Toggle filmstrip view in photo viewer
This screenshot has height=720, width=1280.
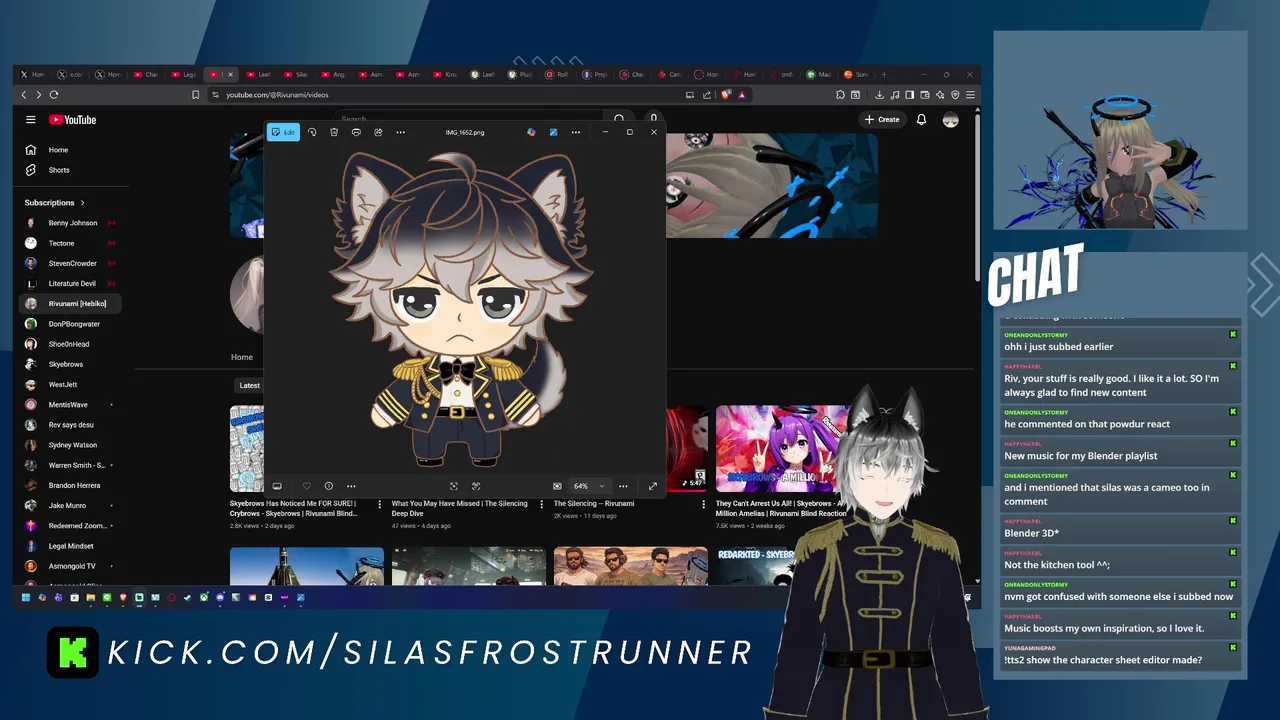pos(277,486)
